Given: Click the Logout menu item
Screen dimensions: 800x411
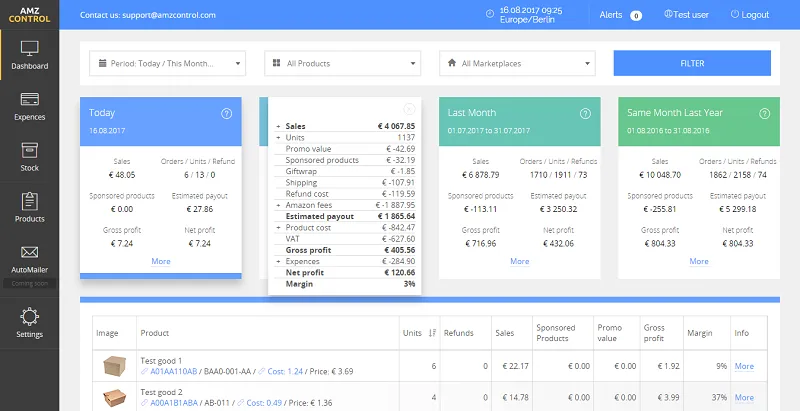Looking at the screenshot, I should point(750,15).
